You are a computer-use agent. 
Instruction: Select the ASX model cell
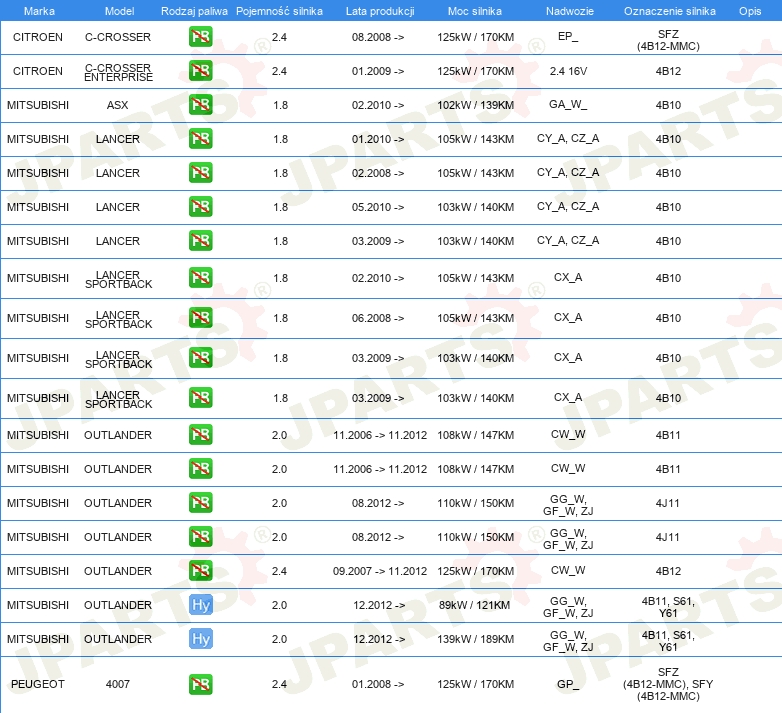118,105
